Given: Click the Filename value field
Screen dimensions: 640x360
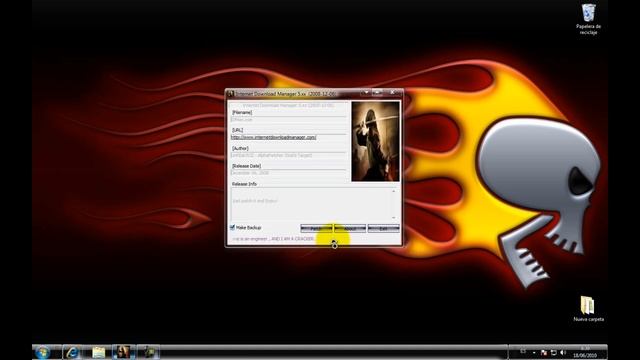Looking at the screenshot, I should click(288, 120).
